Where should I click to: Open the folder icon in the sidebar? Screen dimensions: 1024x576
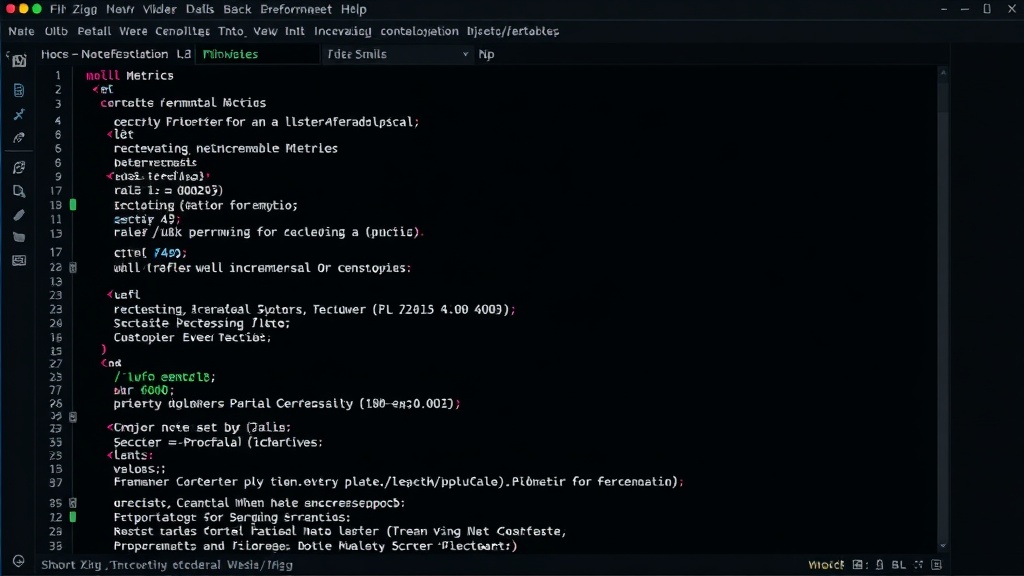pos(19,238)
